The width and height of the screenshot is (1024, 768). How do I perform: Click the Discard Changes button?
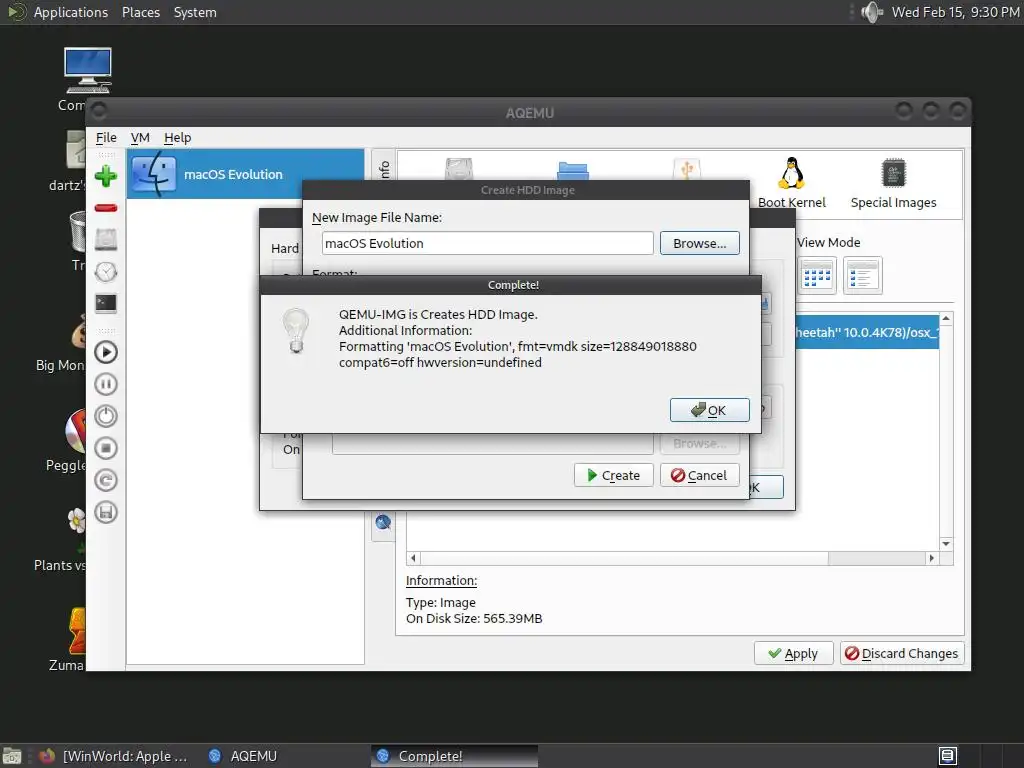tap(902, 653)
